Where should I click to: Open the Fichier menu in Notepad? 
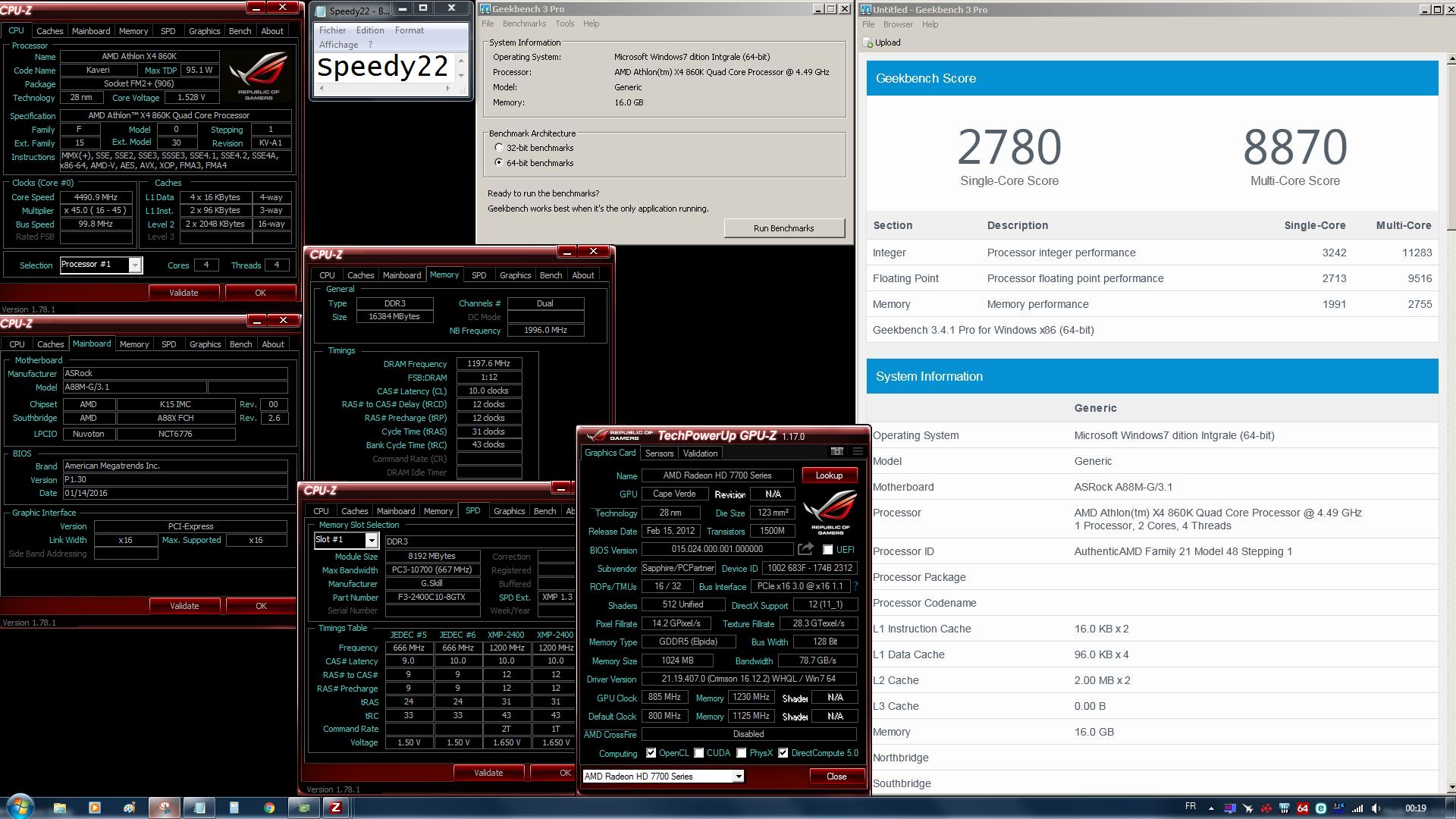click(x=332, y=30)
